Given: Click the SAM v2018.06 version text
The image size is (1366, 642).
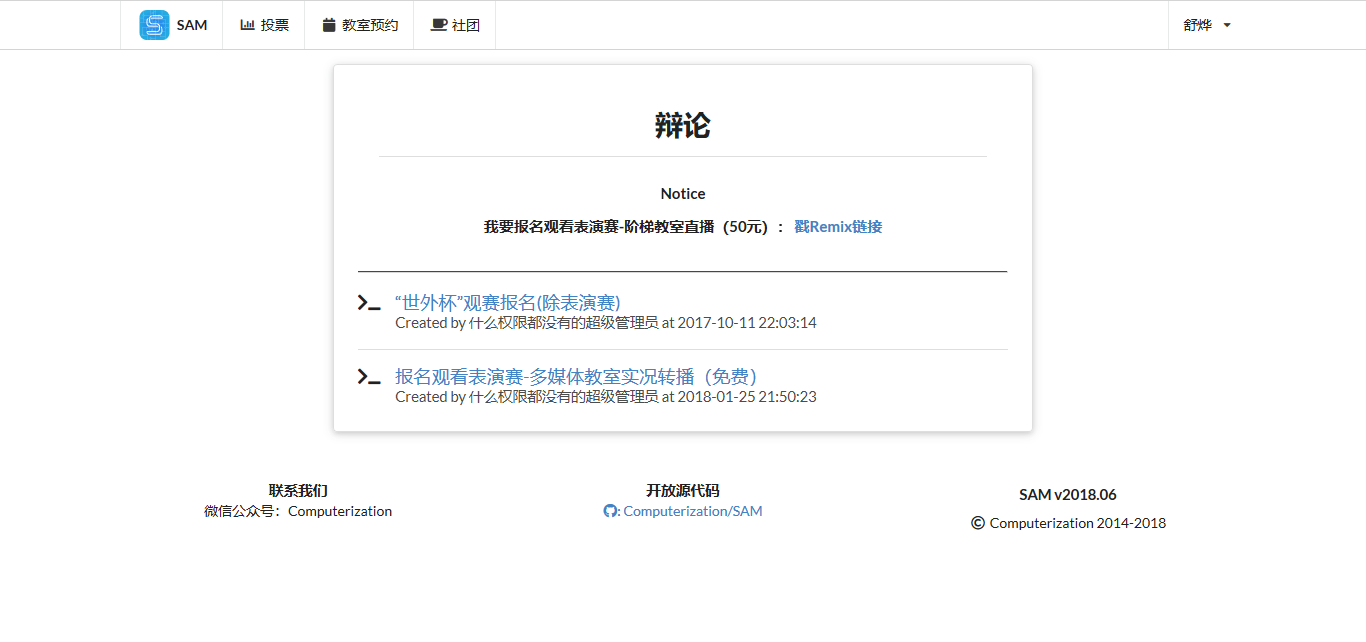Looking at the screenshot, I should pyautogui.click(x=1067, y=495).
